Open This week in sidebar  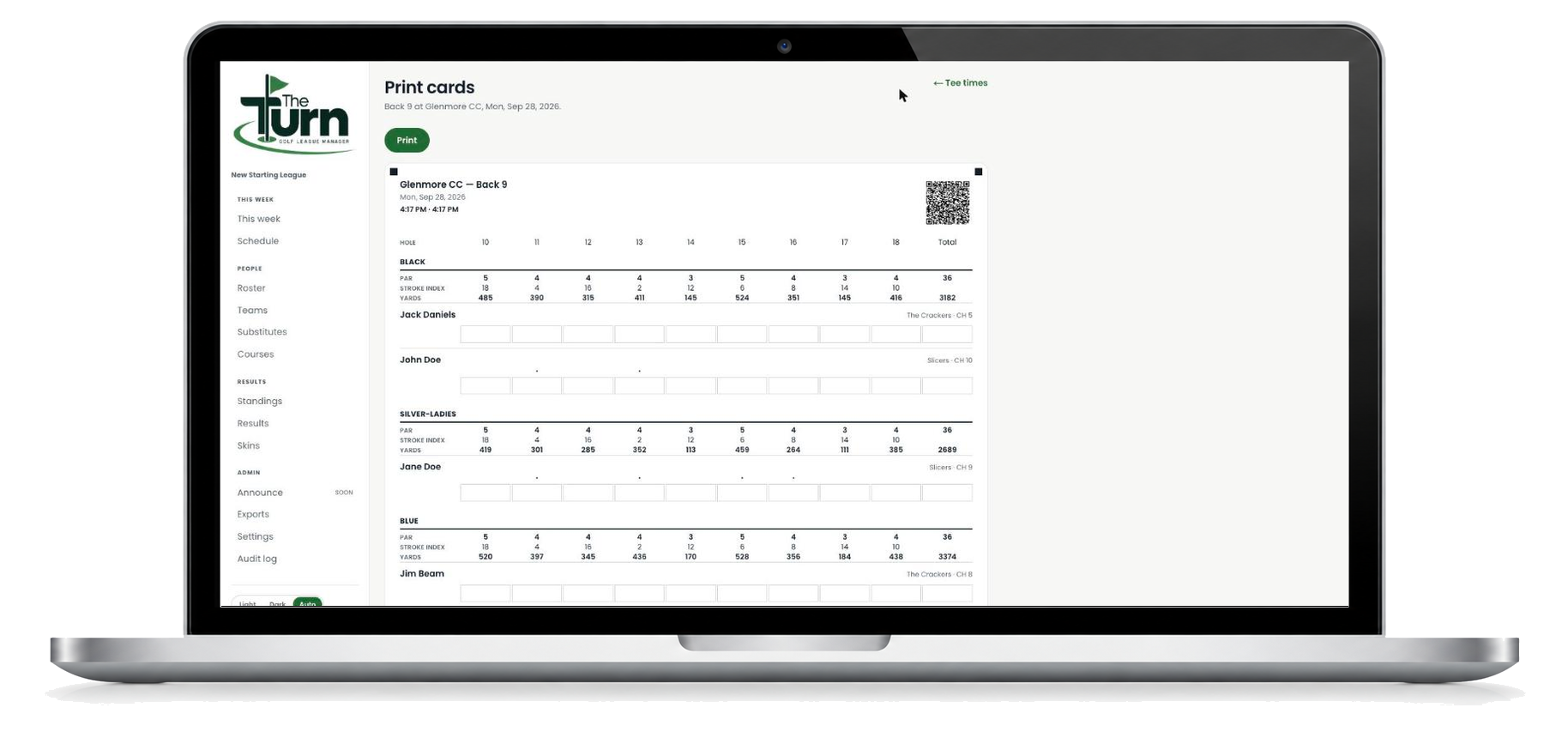pos(258,219)
